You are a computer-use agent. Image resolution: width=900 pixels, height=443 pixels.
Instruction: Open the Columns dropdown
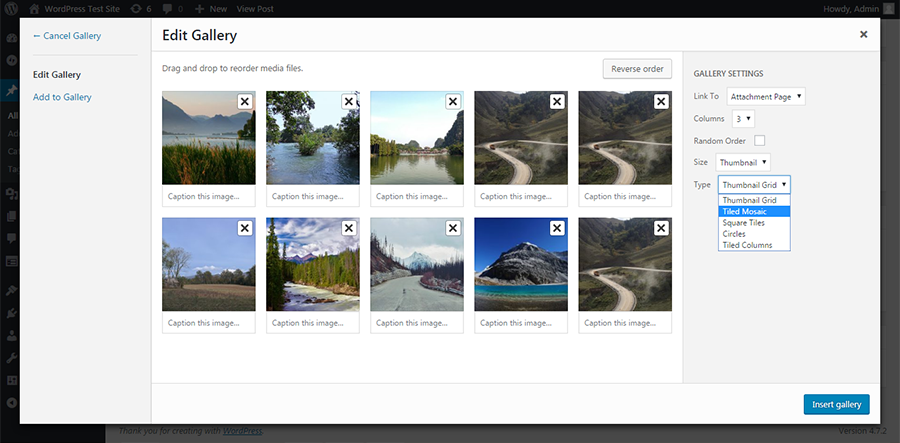(743, 119)
